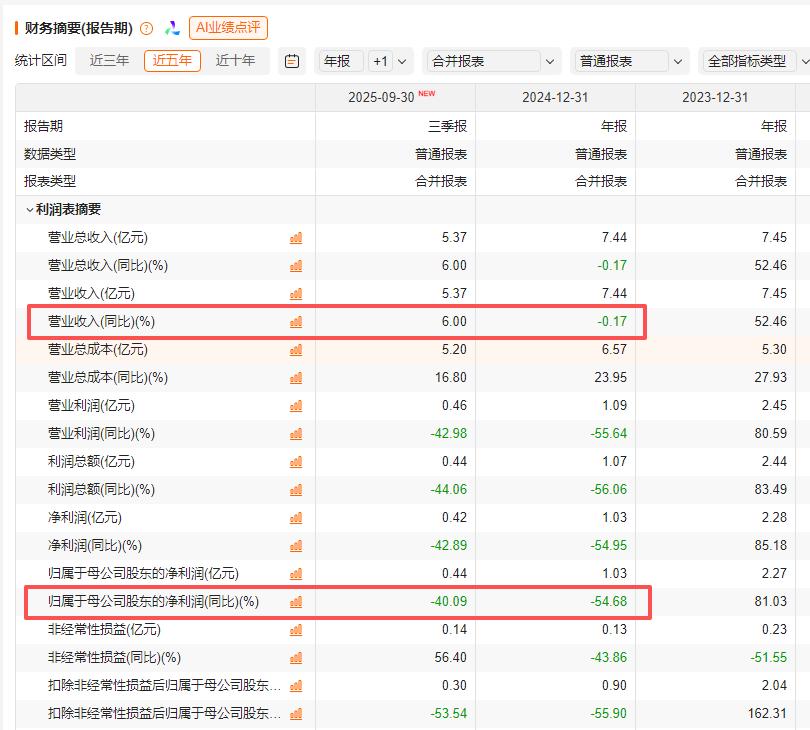Click the 2024-12-31 column header
810x730 pixels.
click(555, 97)
